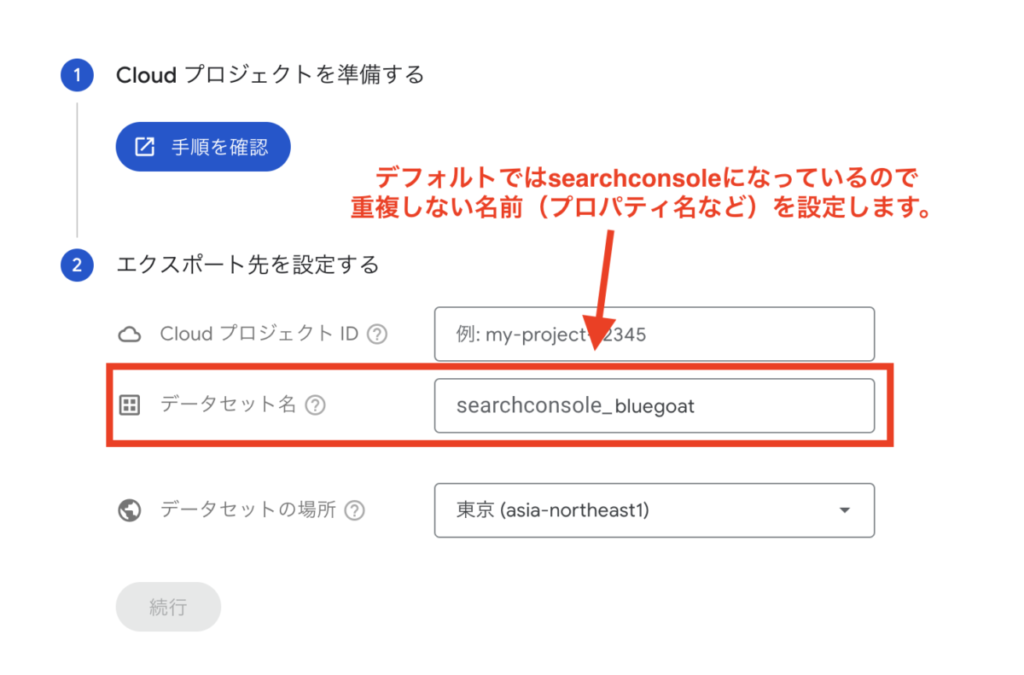This screenshot has width=1024, height=675.
Task: Click the globe icon beside データセットの場所
Action: (129, 510)
